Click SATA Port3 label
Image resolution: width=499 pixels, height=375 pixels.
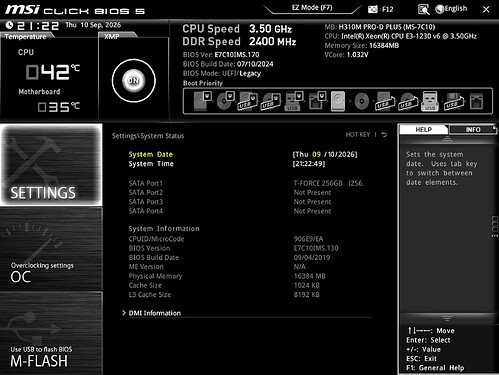coord(146,202)
